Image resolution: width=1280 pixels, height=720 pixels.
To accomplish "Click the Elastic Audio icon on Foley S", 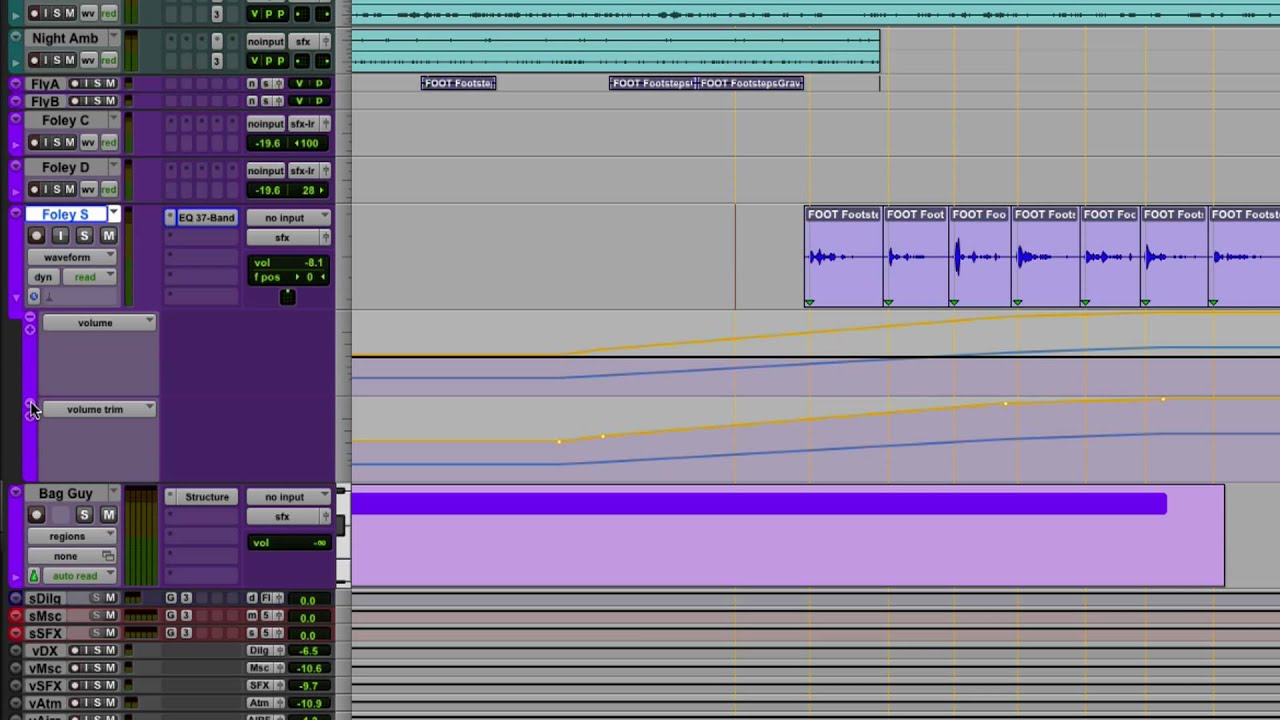I will pos(33,297).
